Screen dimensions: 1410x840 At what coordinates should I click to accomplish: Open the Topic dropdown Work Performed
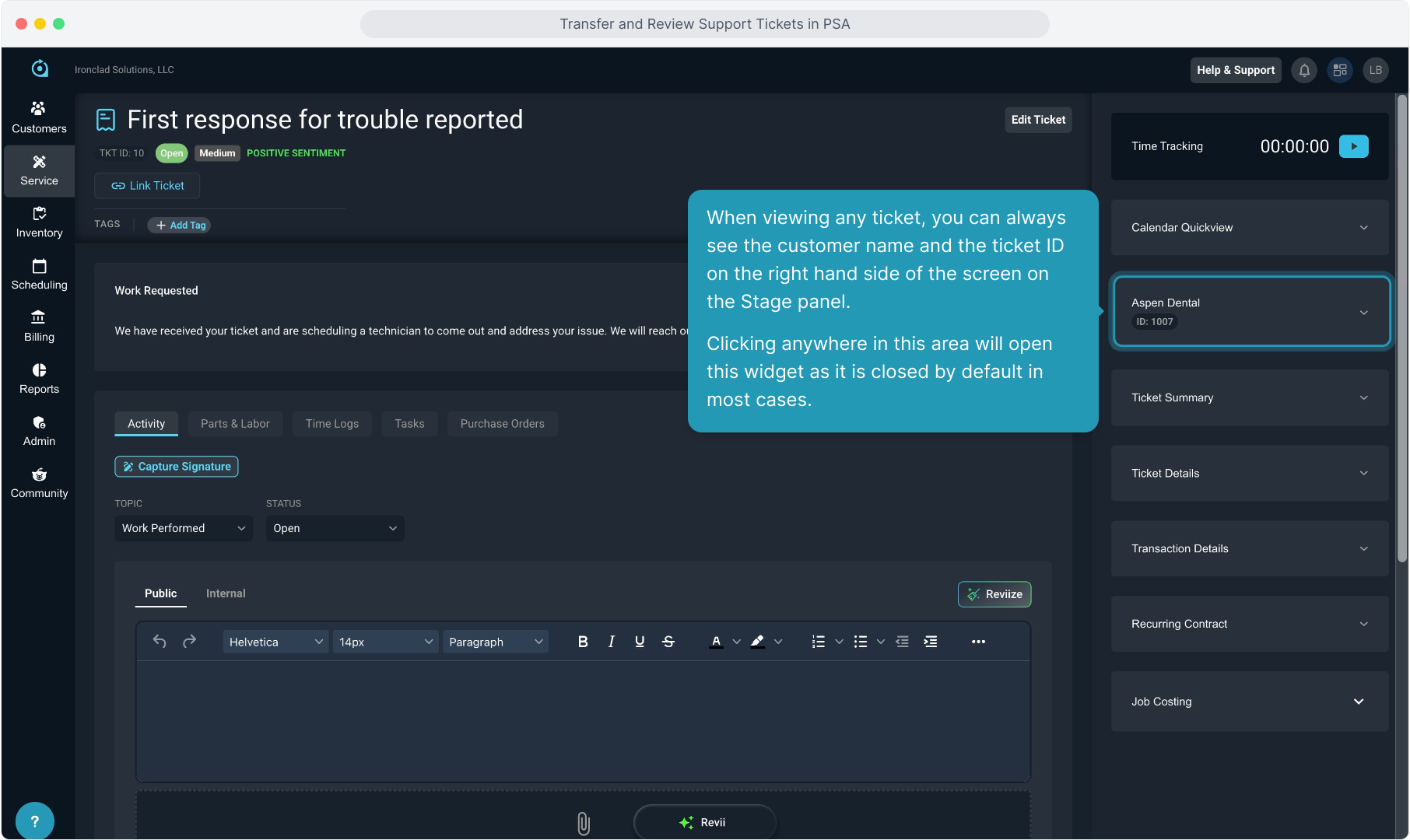184,528
